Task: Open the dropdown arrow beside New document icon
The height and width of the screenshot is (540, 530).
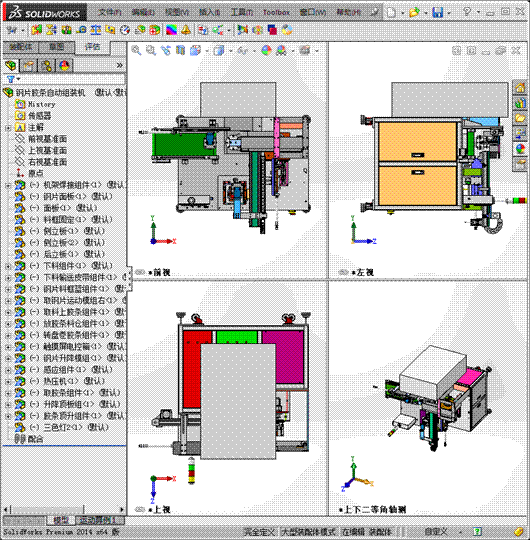Action: click(403, 13)
